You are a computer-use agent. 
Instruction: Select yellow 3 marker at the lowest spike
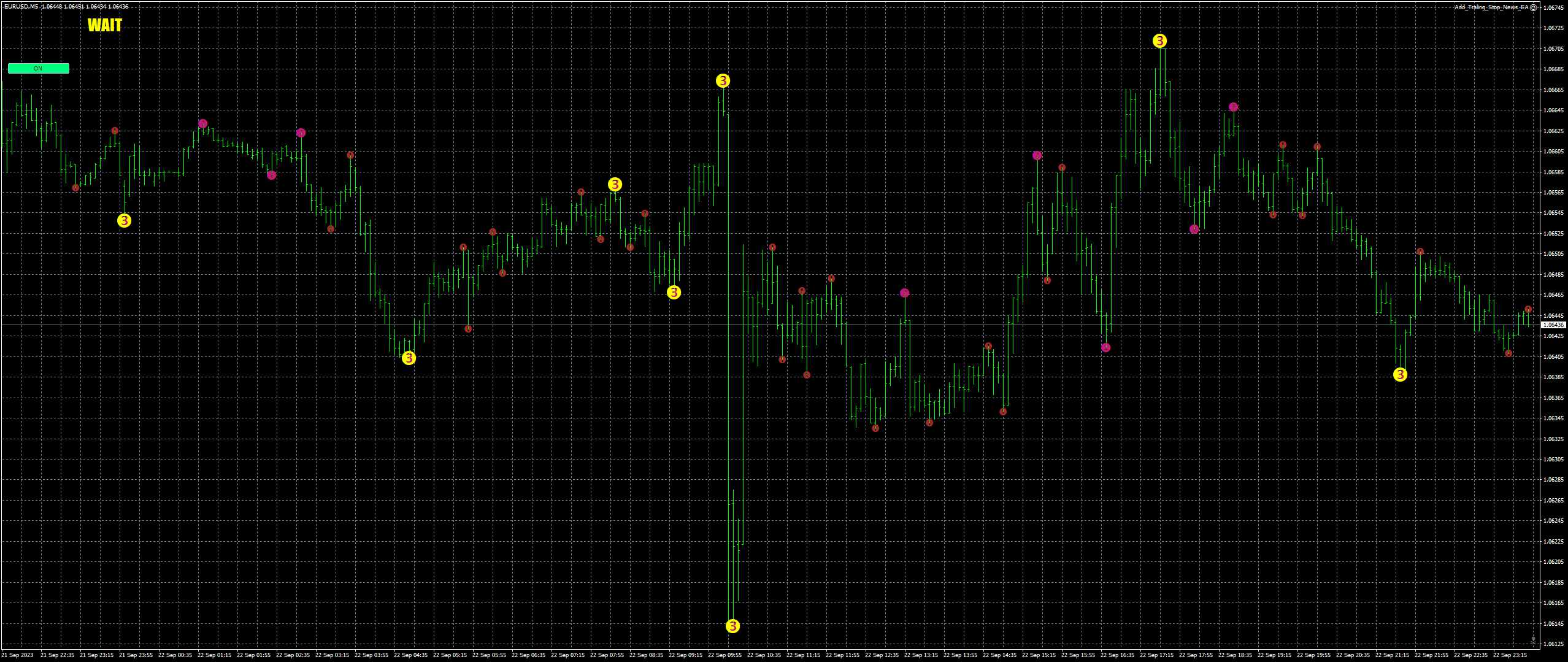[x=732, y=626]
